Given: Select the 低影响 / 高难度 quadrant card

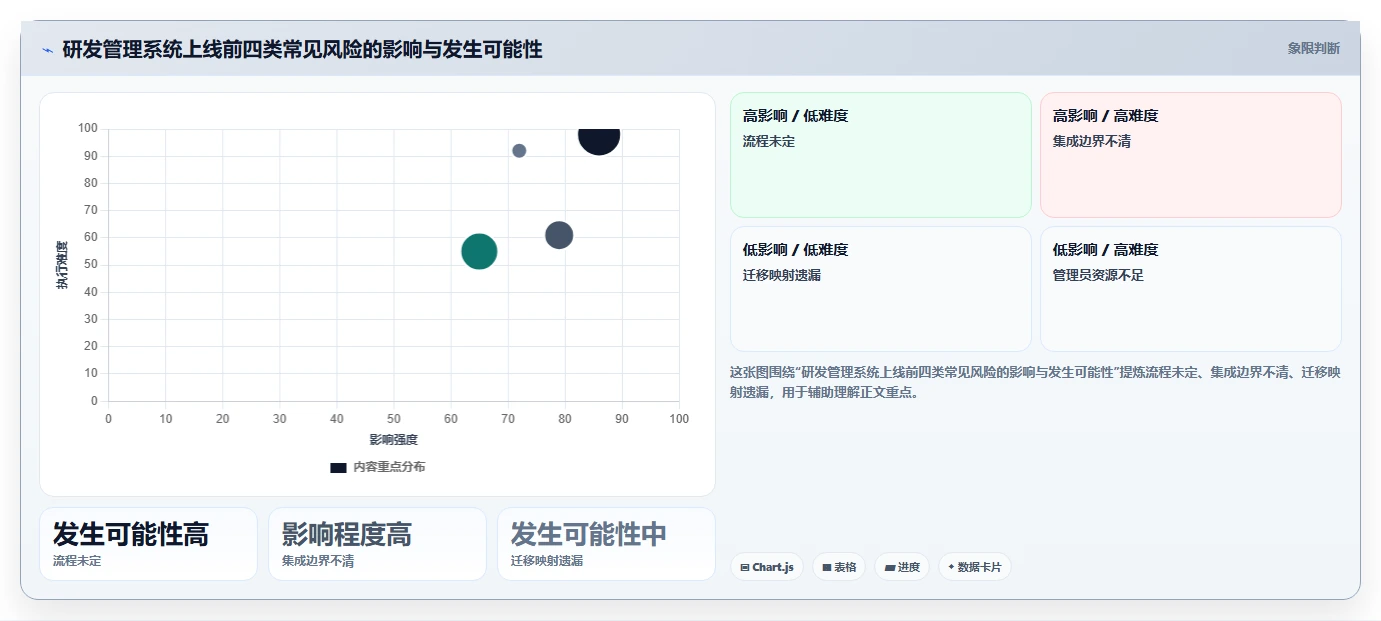Looking at the screenshot, I should [x=1190, y=289].
